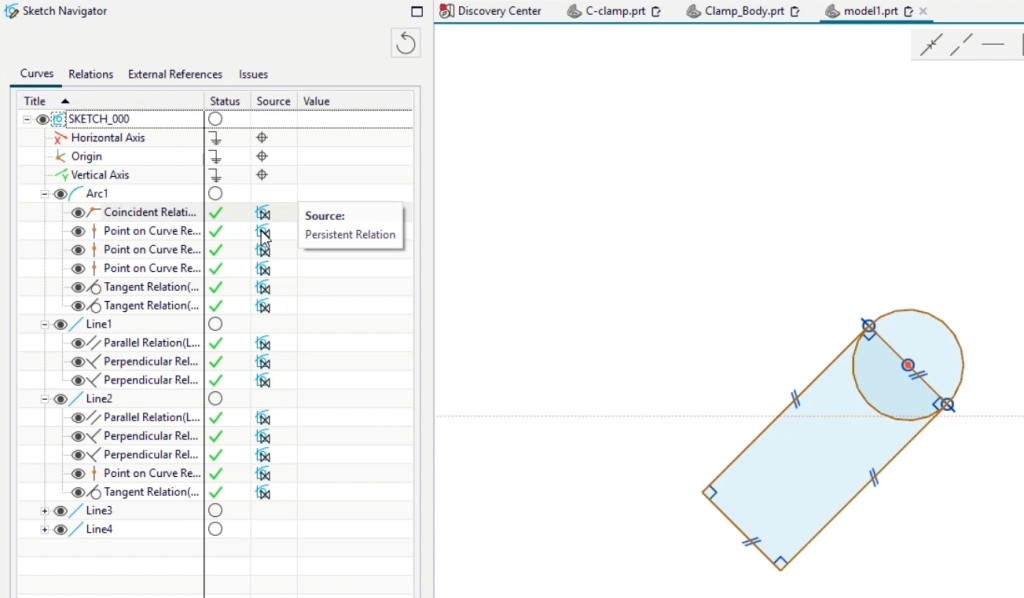Open the Relations tab
Viewport: 1024px width, 598px height.
pos(91,74)
